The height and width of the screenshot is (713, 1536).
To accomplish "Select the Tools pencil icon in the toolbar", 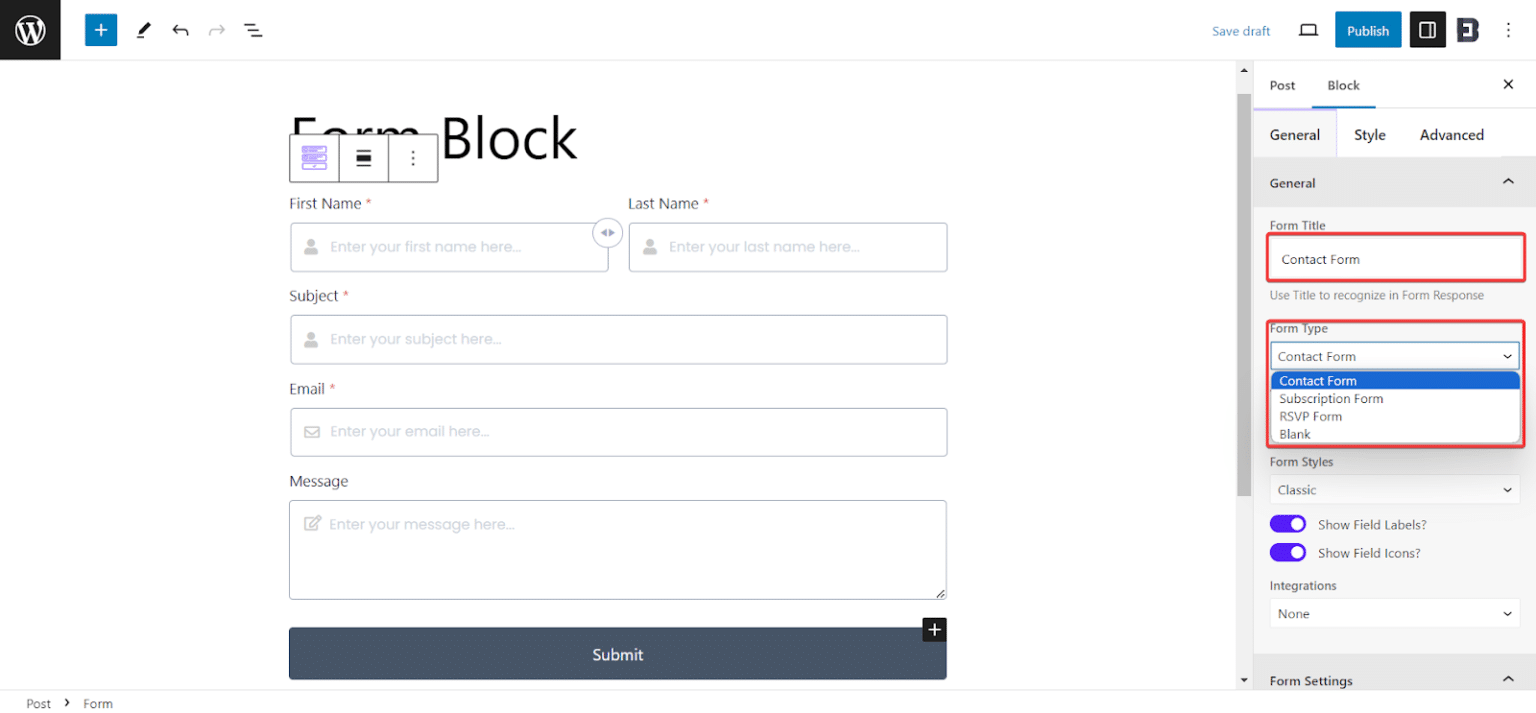I will click(143, 30).
